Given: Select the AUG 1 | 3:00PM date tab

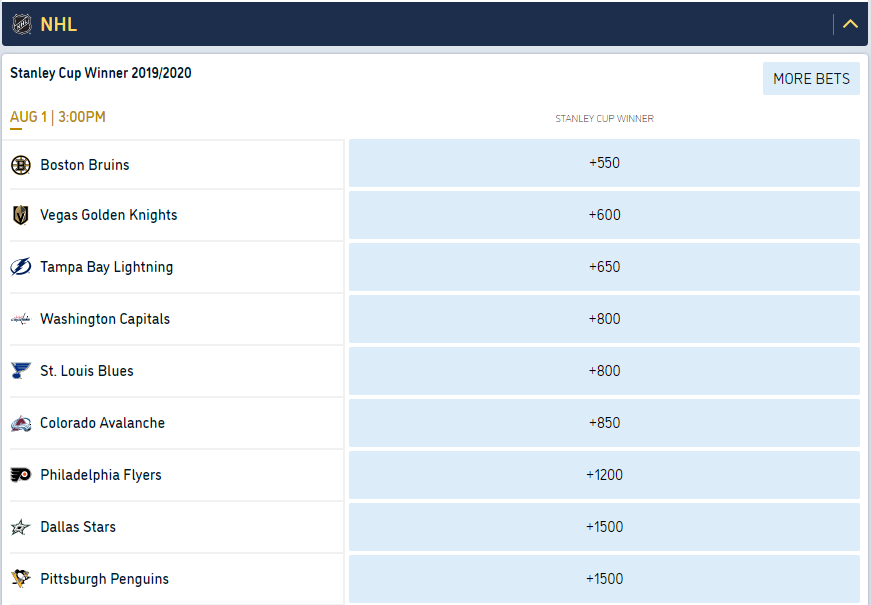Looking at the screenshot, I should tap(58, 117).
